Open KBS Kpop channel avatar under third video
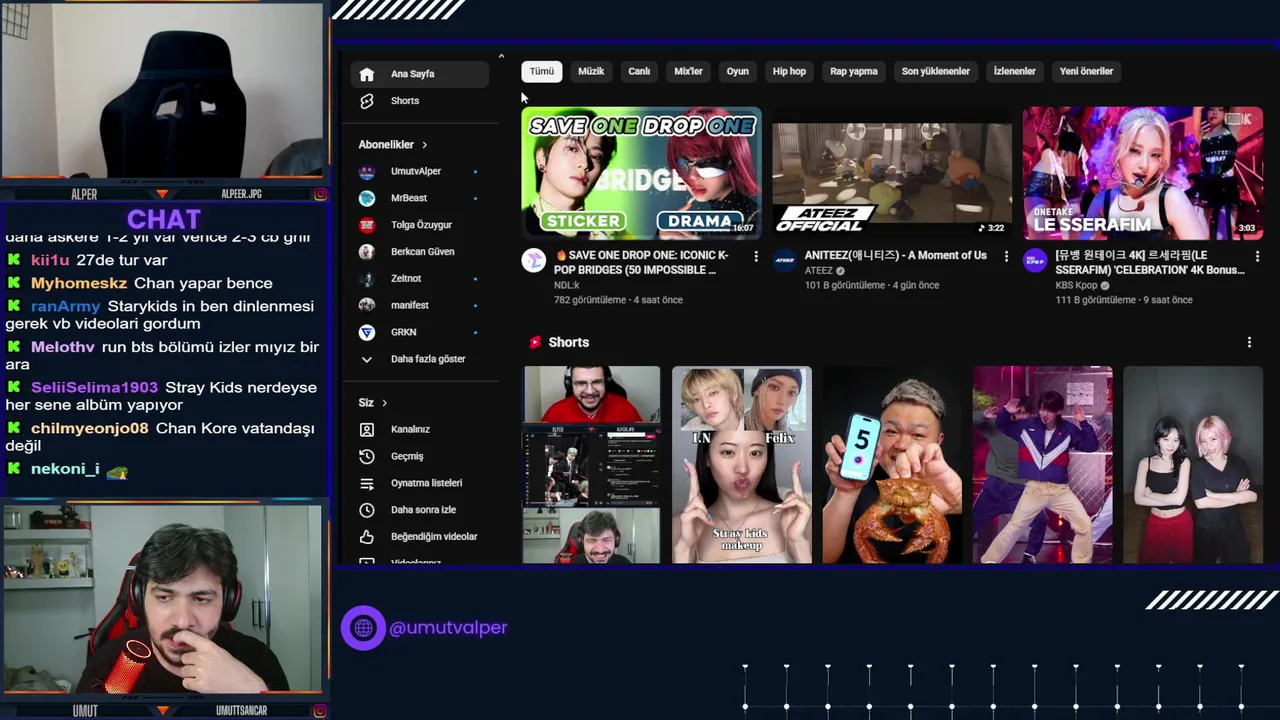This screenshot has width=1280, height=720. click(1034, 261)
